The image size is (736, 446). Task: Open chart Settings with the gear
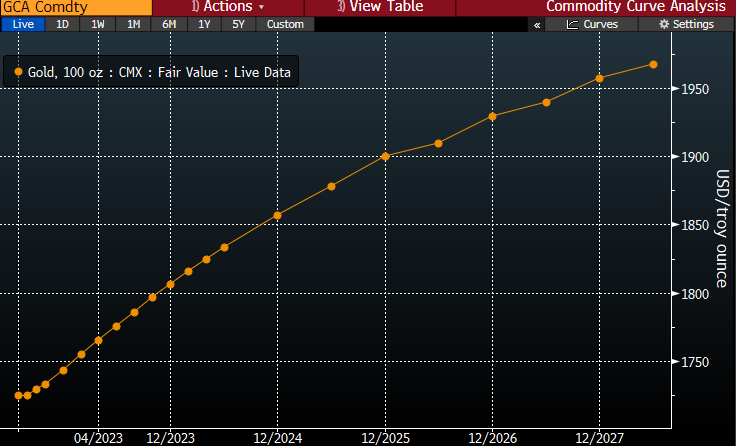tap(686, 24)
